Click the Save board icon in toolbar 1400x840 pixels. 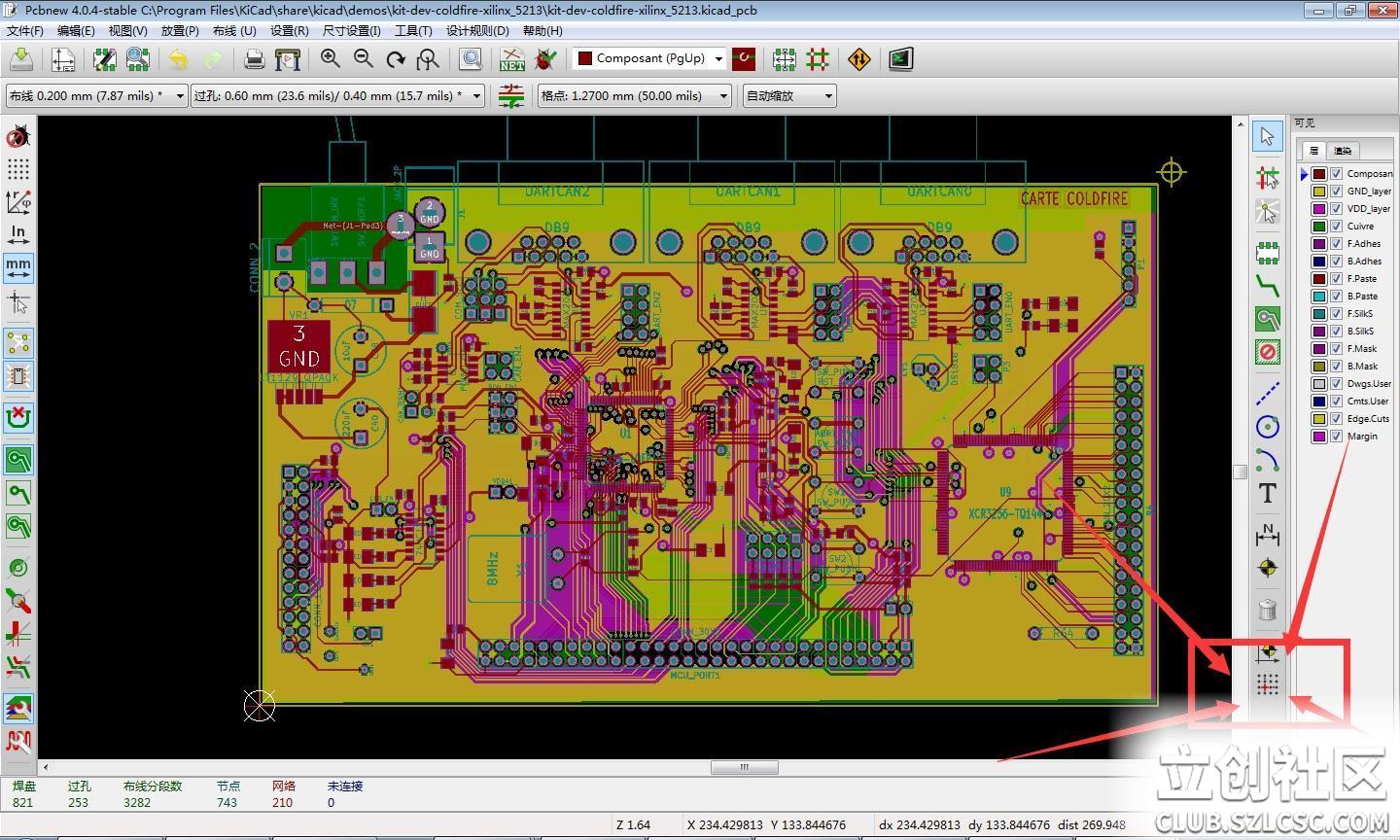pos(21,59)
